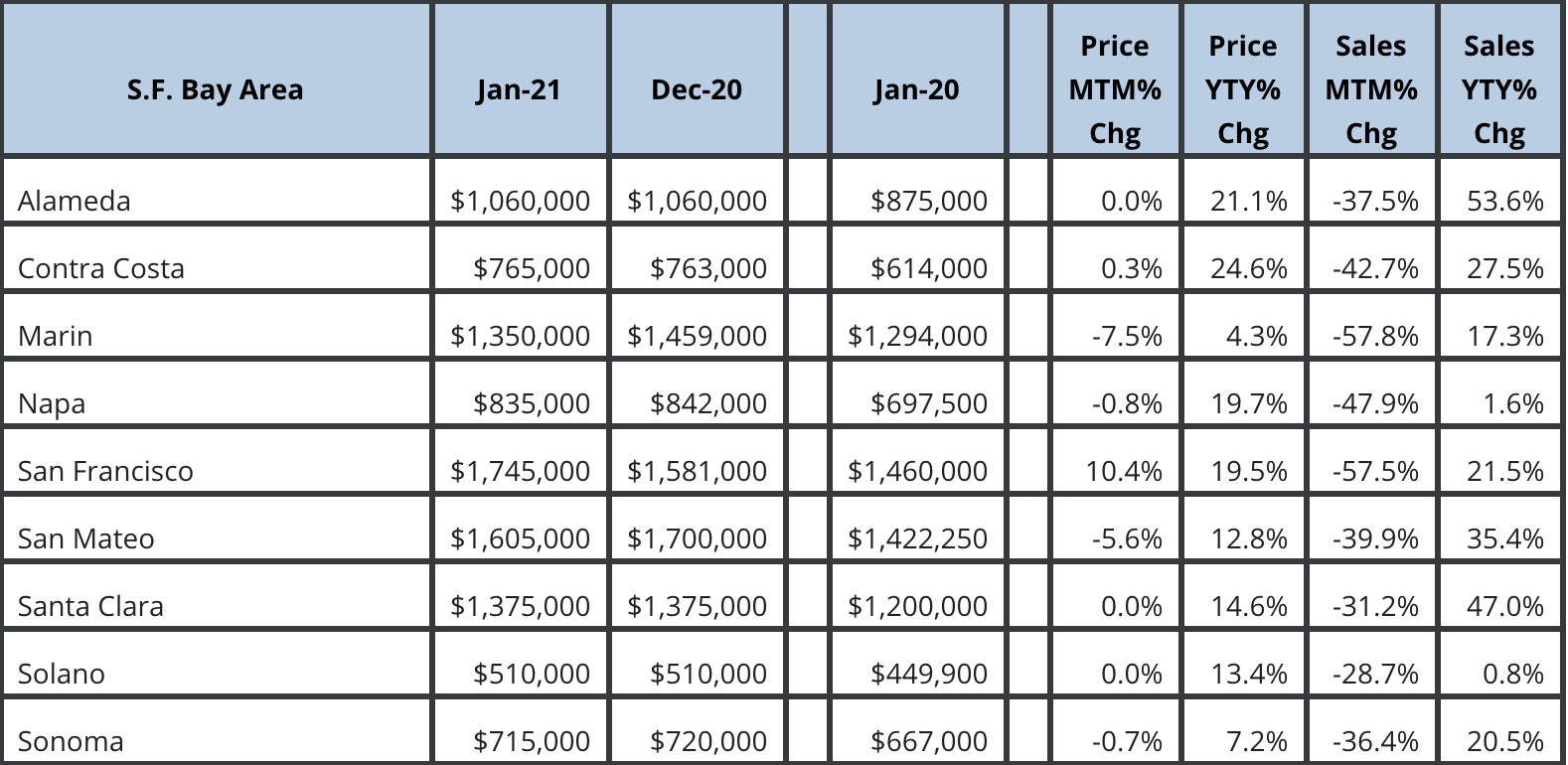Viewport: 1568px width, 765px height.
Task: Select Marin's Dec-20 price $1,459,000
Action: 697,336
